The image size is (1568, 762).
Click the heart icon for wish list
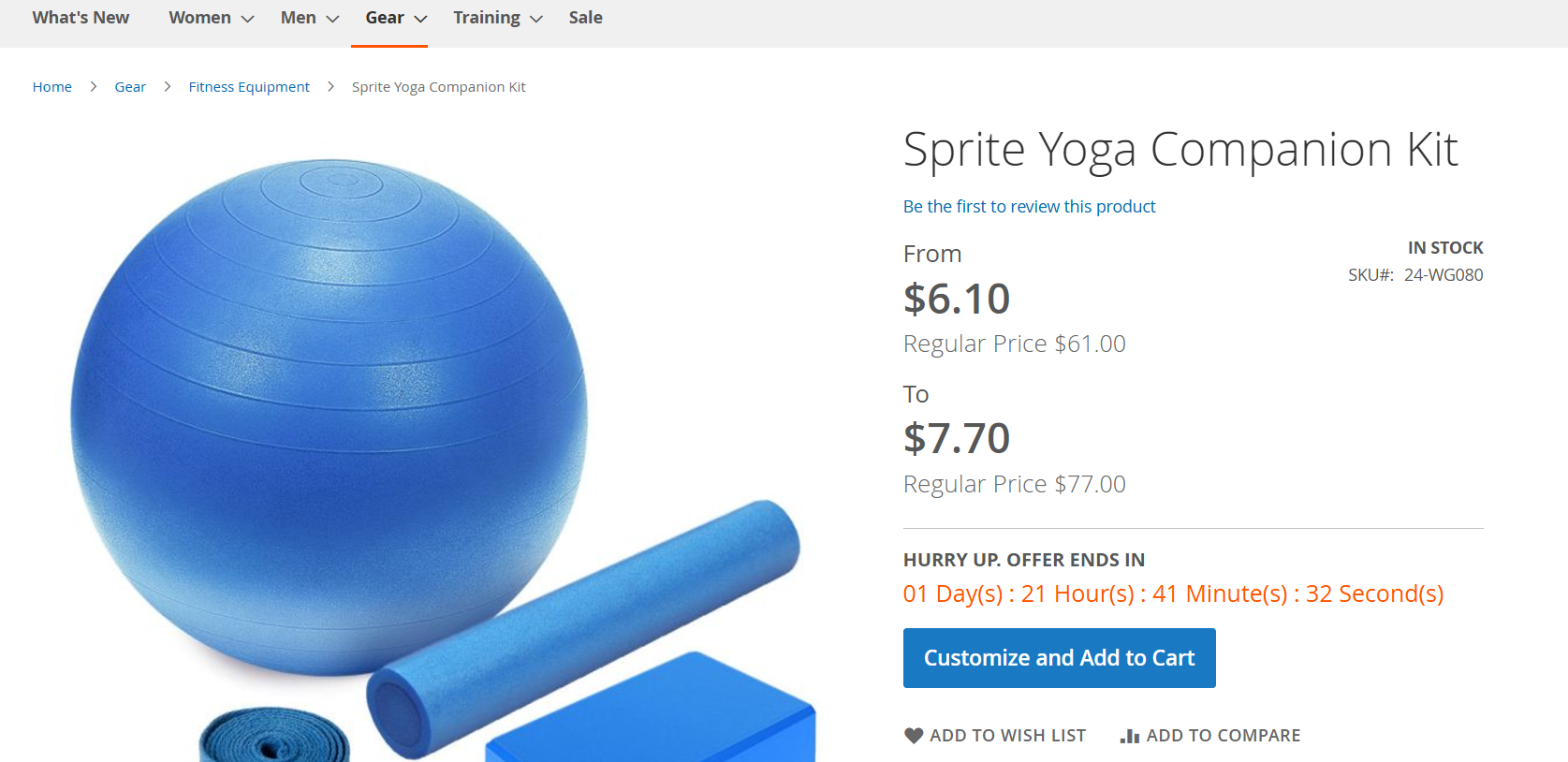point(914,736)
